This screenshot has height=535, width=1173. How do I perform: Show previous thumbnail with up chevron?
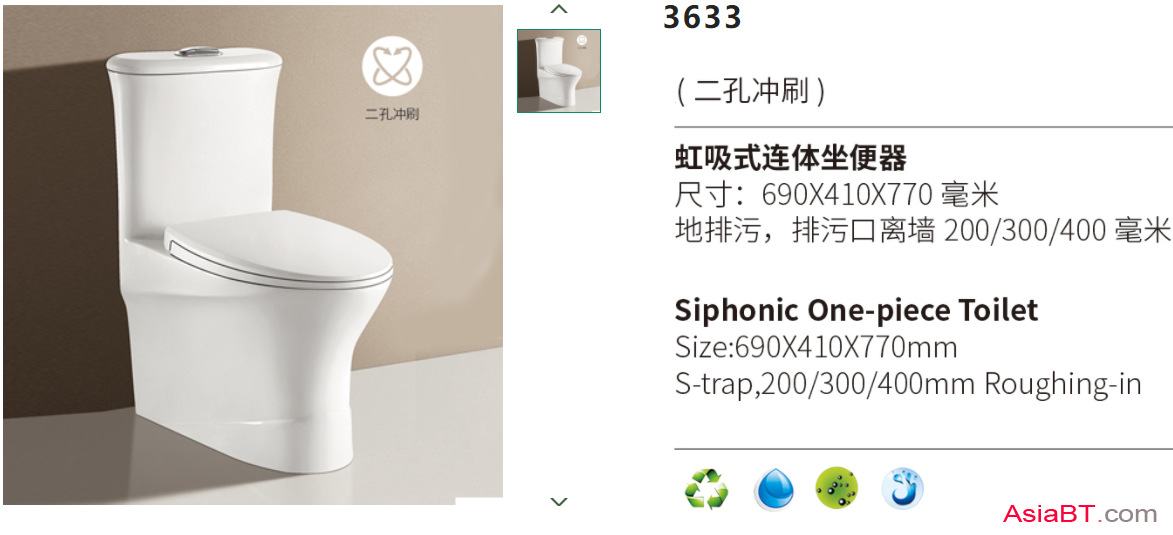click(559, 10)
